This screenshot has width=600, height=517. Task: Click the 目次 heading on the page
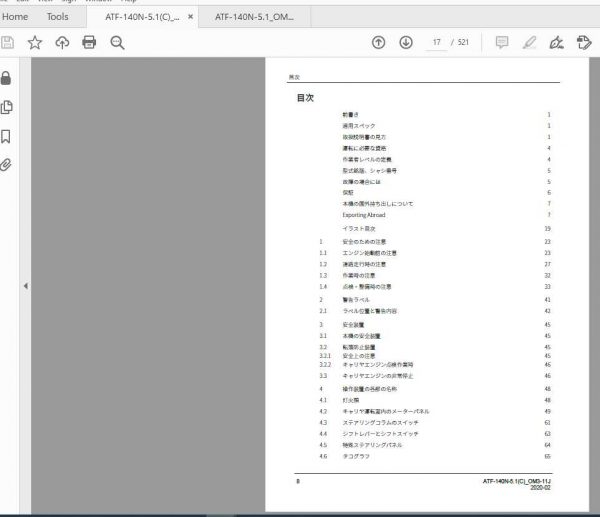pos(305,98)
